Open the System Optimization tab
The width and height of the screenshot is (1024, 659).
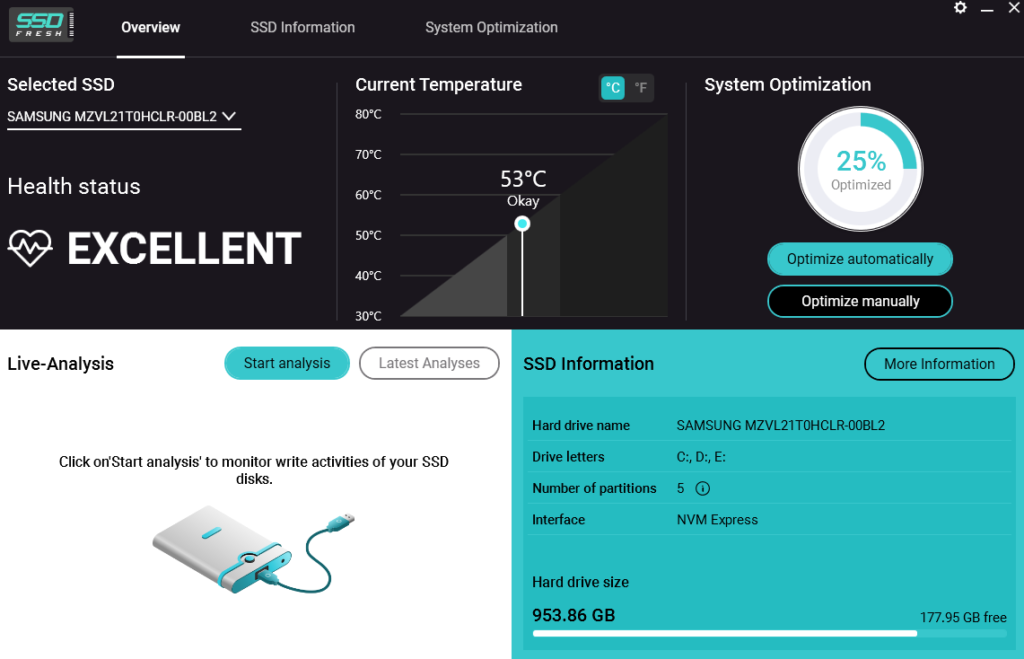491,27
